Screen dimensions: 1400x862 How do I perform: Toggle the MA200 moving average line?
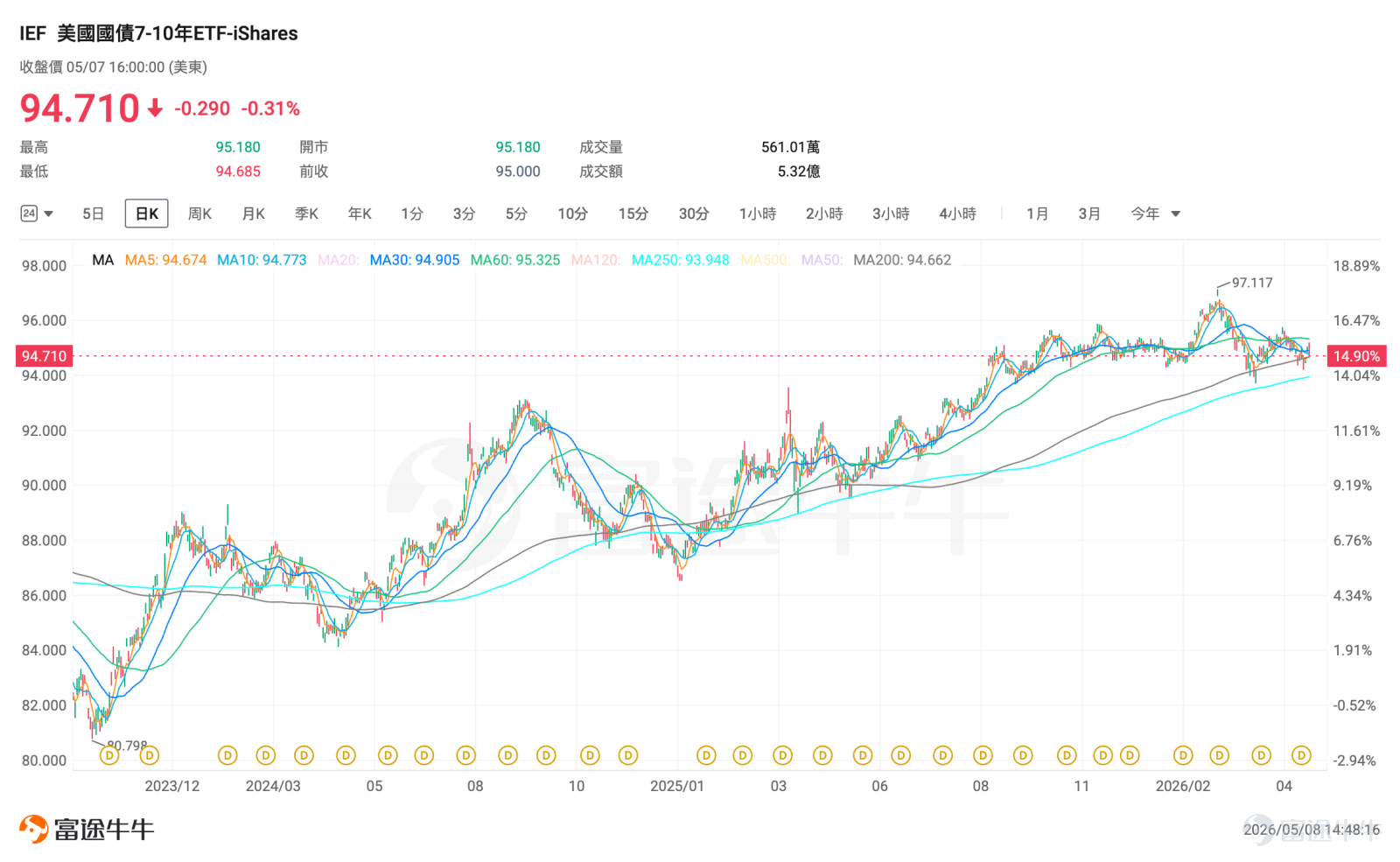click(x=902, y=260)
